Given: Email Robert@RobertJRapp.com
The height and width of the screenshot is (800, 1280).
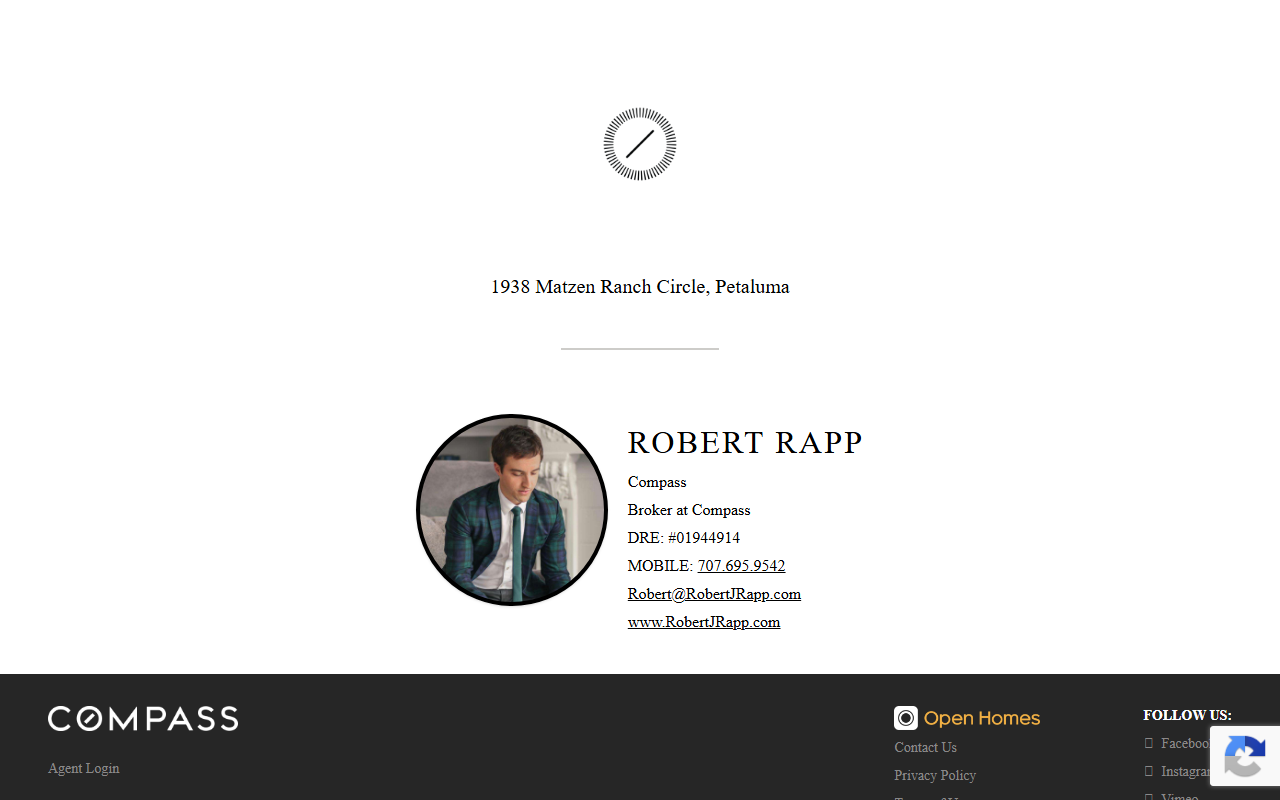Looking at the screenshot, I should (x=714, y=594).
